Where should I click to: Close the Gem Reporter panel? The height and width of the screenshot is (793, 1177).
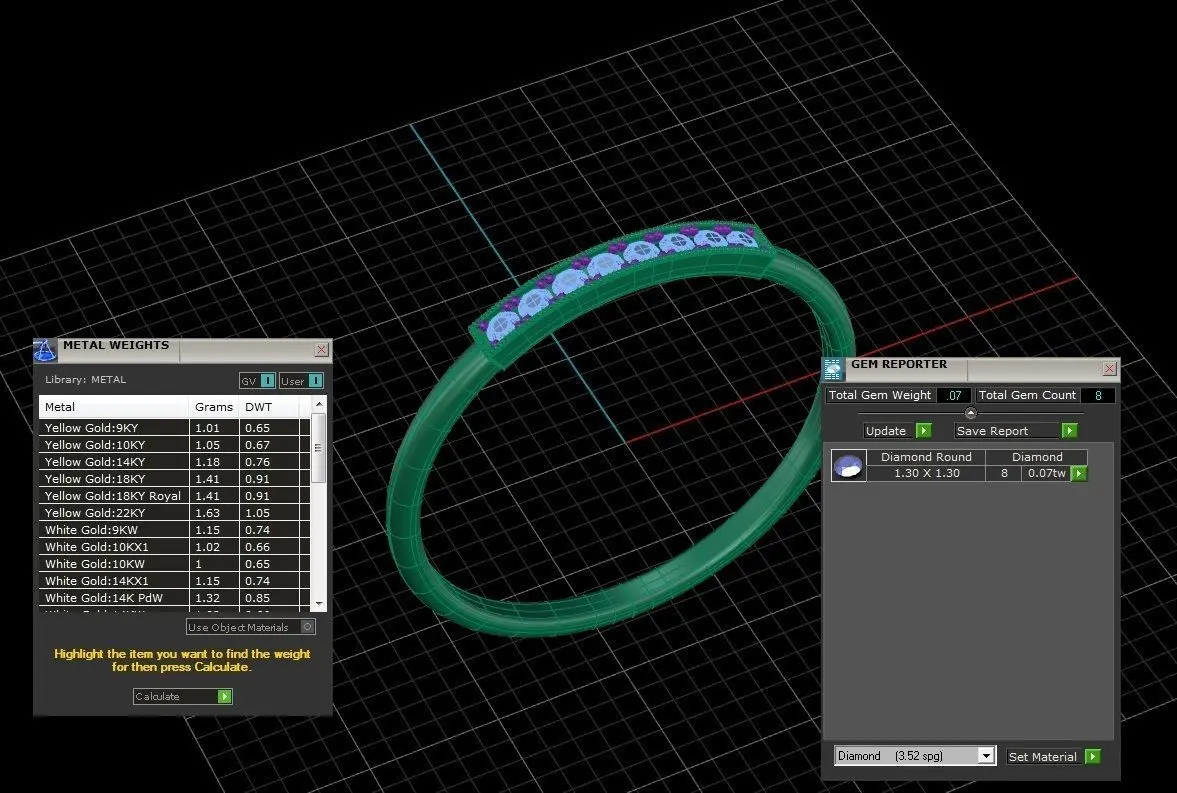[1109, 369]
